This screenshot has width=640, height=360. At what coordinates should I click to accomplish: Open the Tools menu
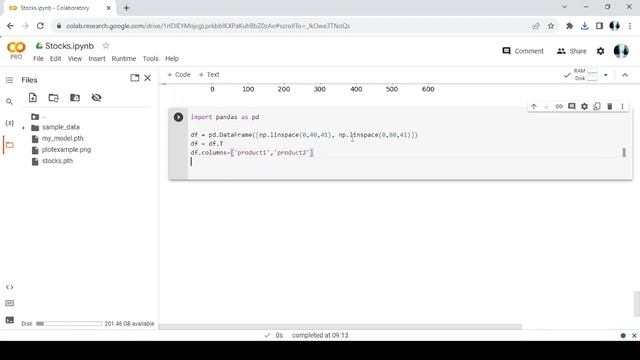[150, 59]
